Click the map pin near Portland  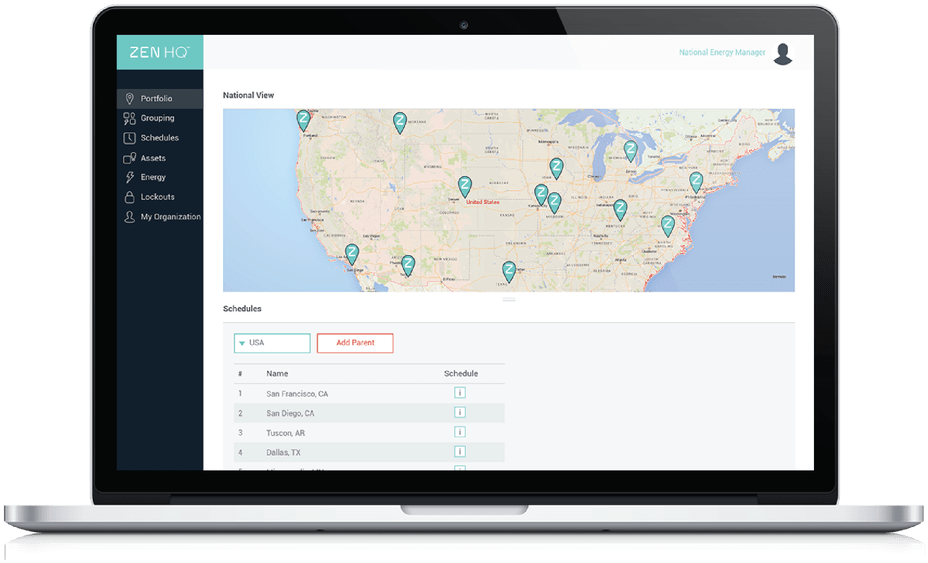tap(304, 120)
